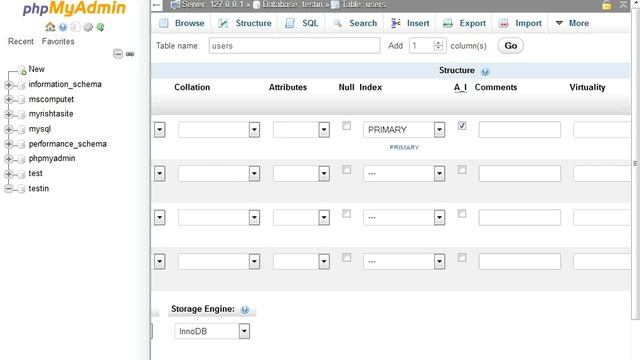This screenshot has width=640, height=360.
Task: Click the phpMyAdmin logo
Action: [x=74, y=8]
